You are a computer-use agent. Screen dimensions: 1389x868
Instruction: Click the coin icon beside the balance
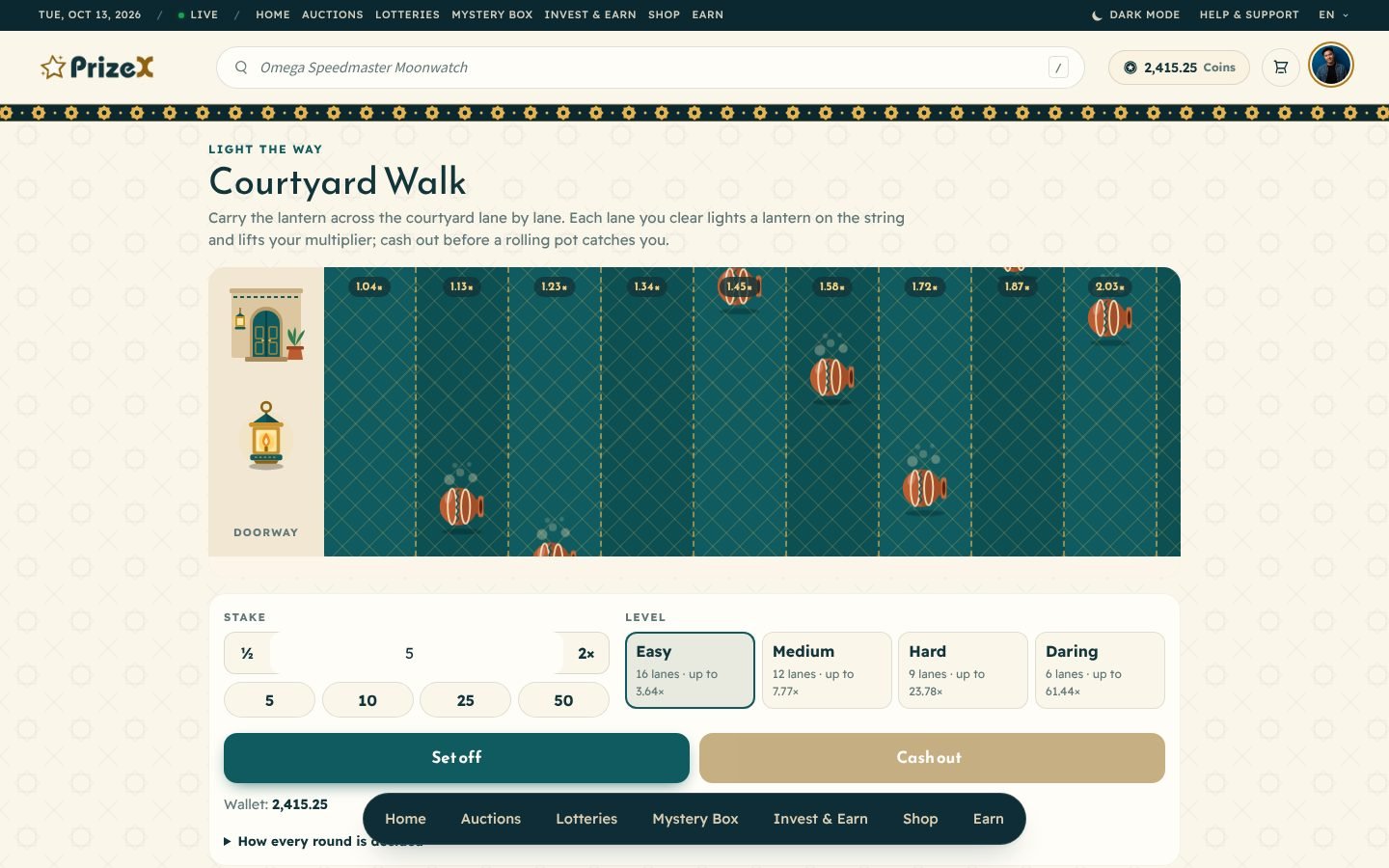point(1130,68)
